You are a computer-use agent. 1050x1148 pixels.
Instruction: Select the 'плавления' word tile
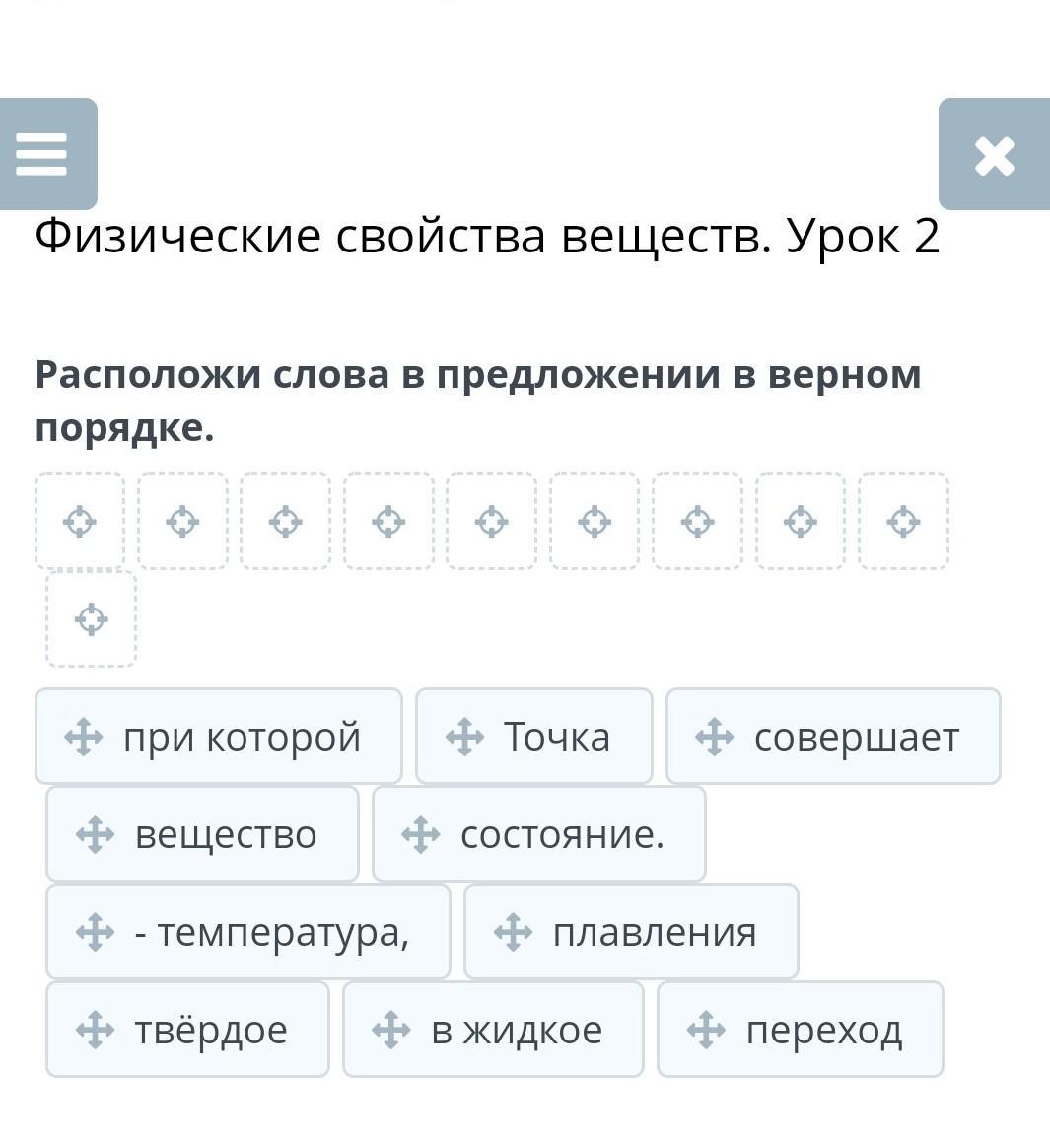[x=631, y=932]
